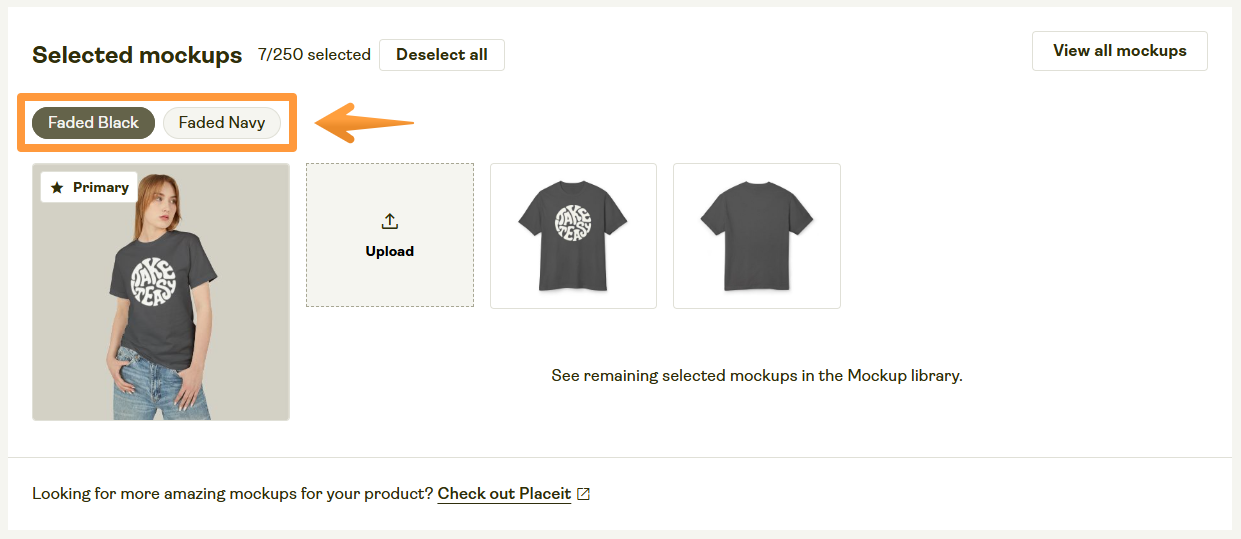Click the Upload label in dashed tile
1241x539 pixels.
(x=390, y=251)
